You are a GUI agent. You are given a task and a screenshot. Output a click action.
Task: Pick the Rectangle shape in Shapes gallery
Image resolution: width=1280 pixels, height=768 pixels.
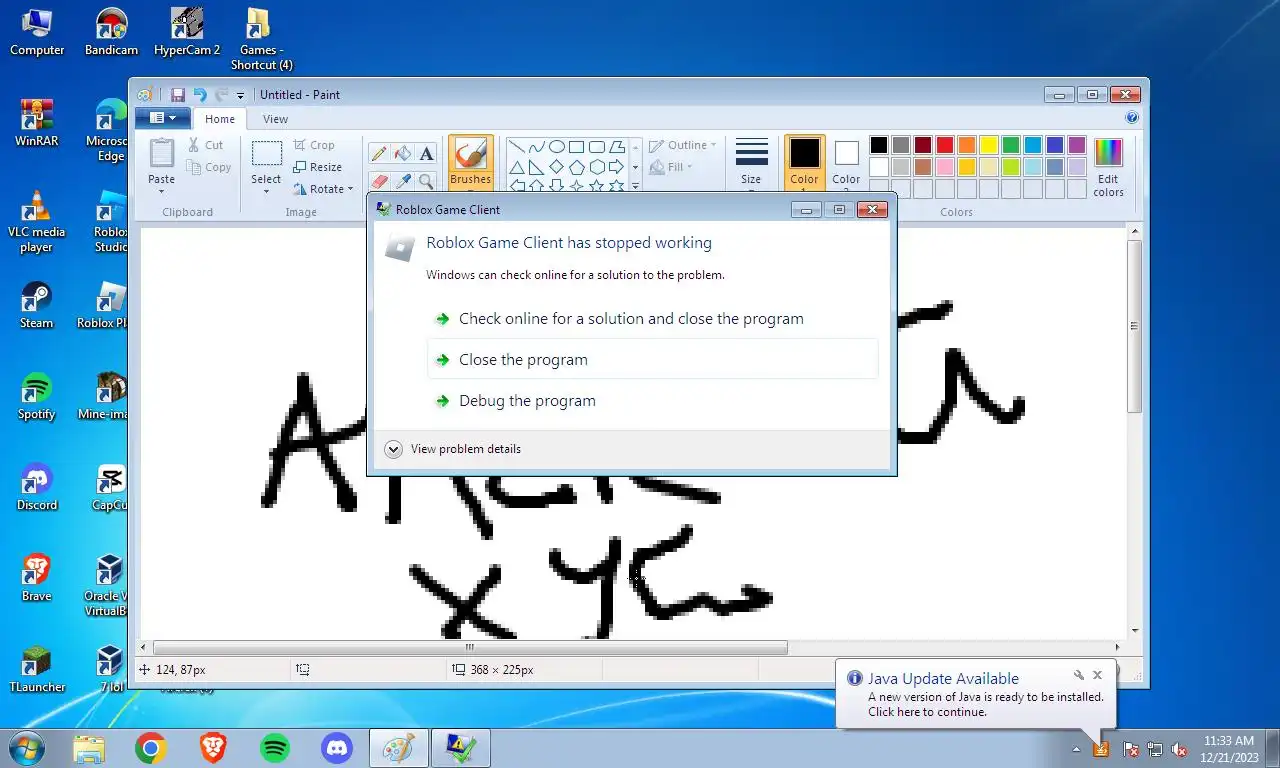click(x=577, y=147)
